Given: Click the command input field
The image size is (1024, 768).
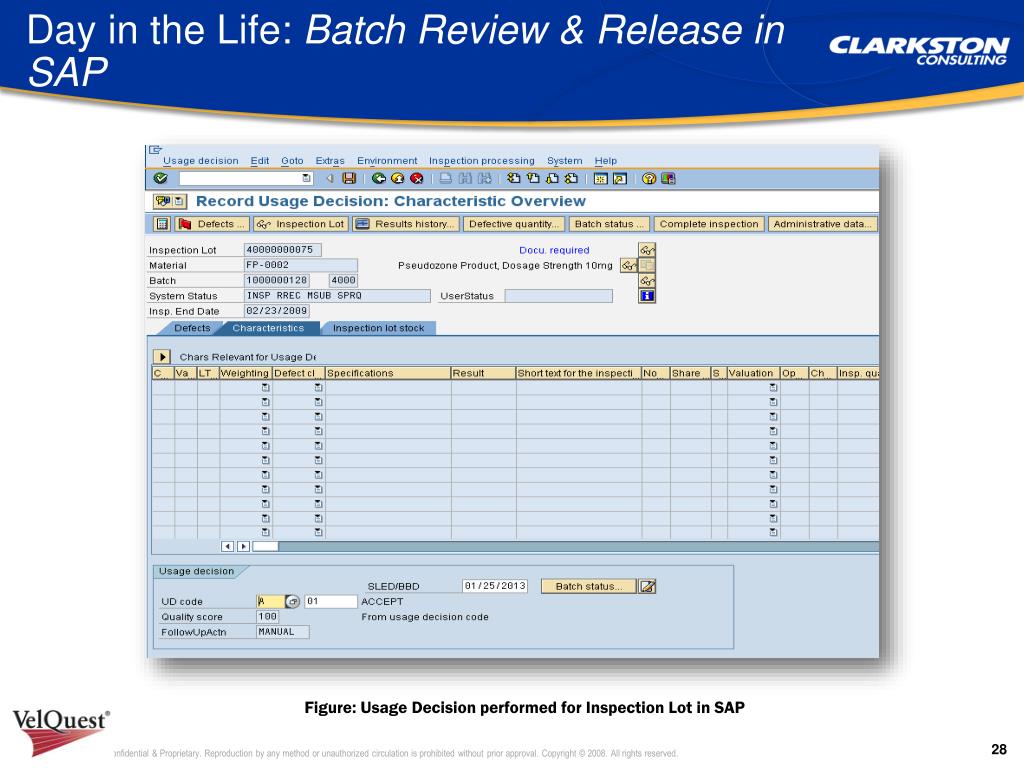Looking at the screenshot, I should click(240, 178).
